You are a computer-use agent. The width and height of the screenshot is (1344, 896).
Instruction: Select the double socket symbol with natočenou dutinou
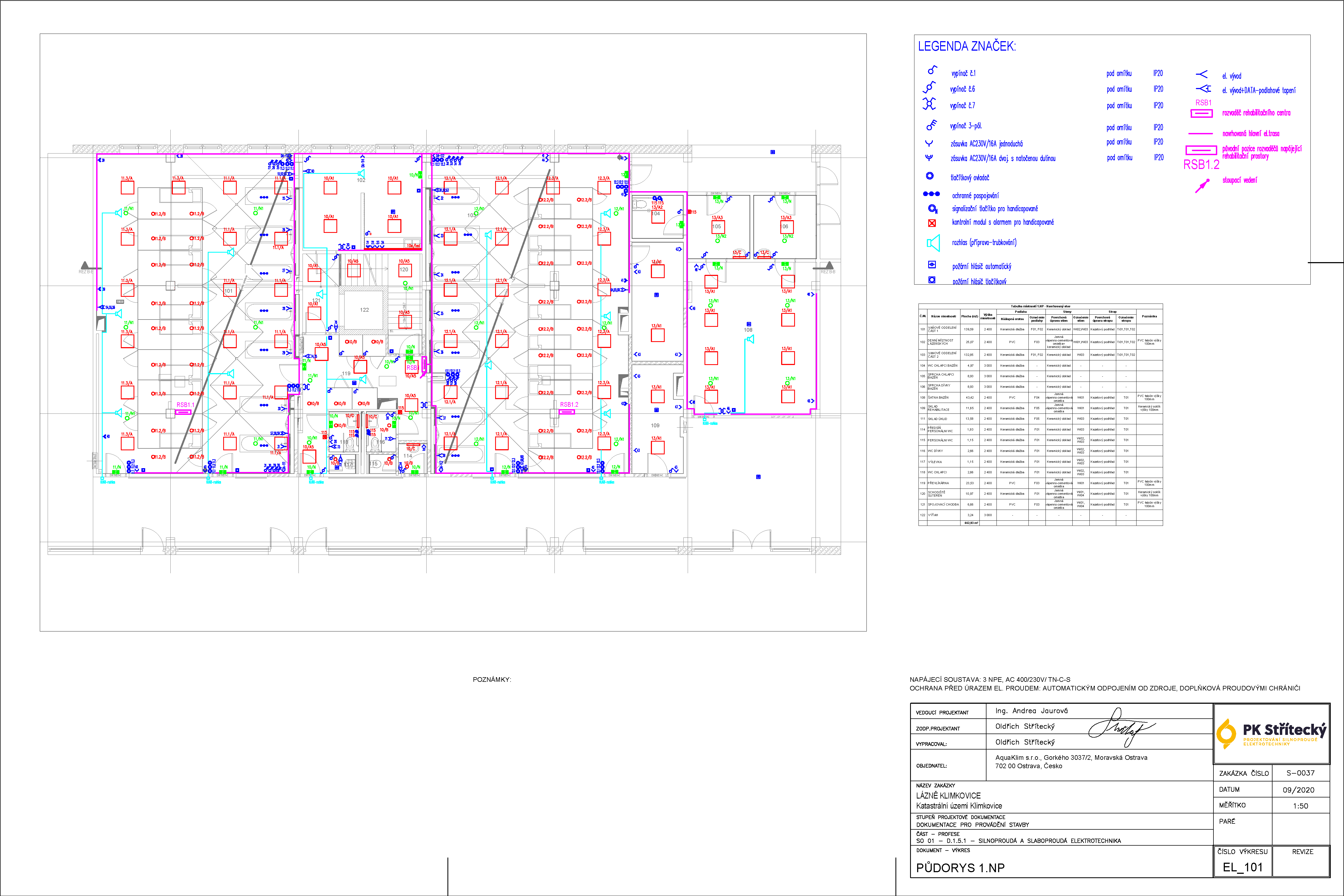click(930, 158)
